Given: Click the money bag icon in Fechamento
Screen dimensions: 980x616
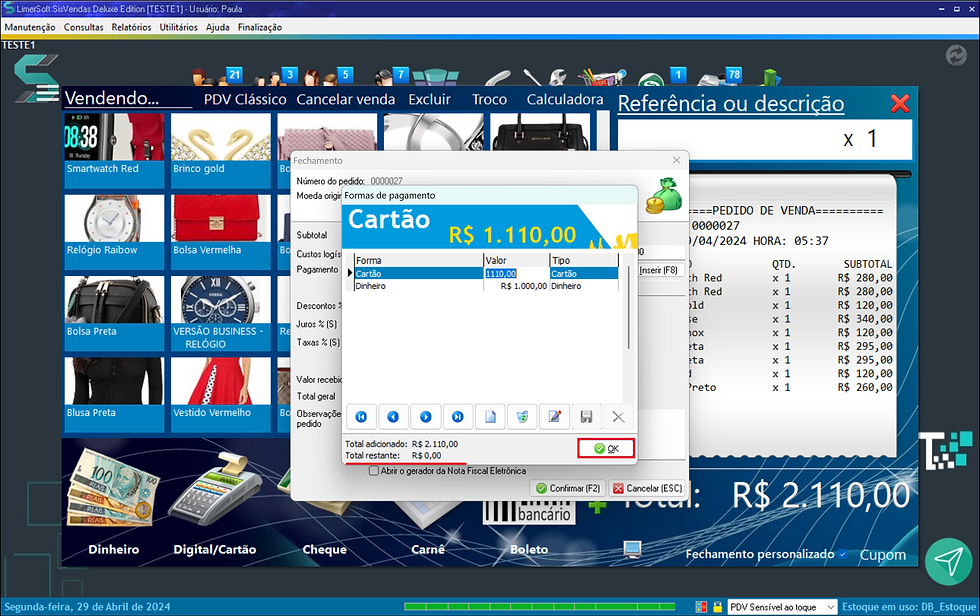Looking at the screenshot, I should tap(664, 196).
